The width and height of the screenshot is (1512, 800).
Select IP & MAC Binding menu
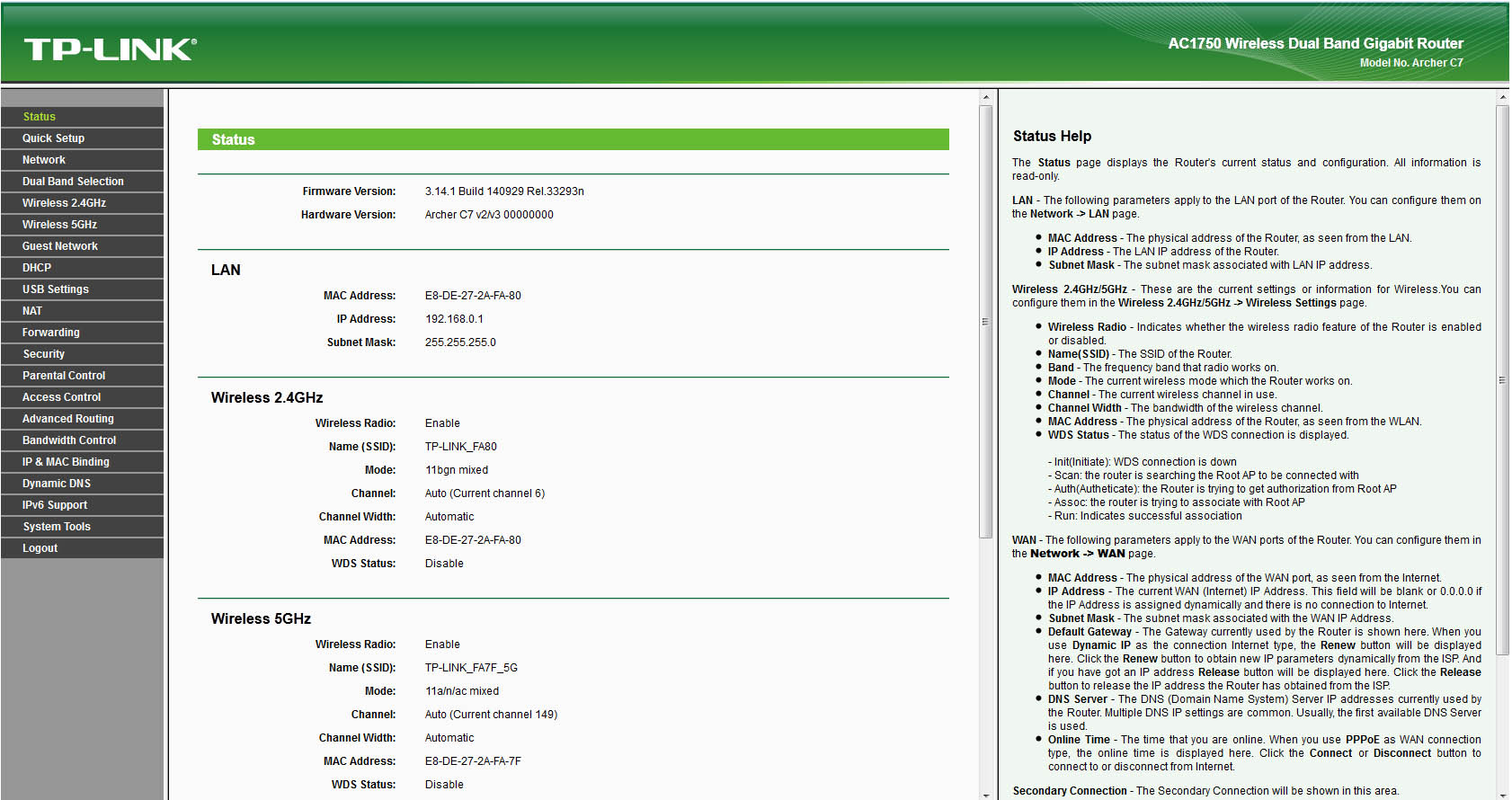click(82, 462)
